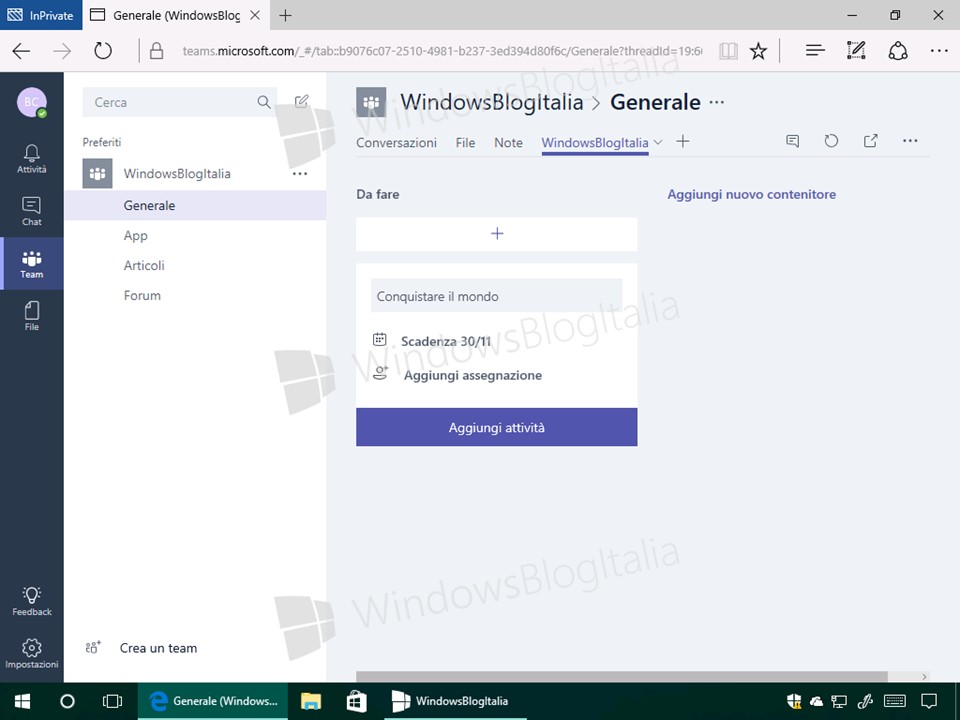Expand WindowsBlogItalia tab dropdown chevron
960x720 pixels.
(658, 142)
